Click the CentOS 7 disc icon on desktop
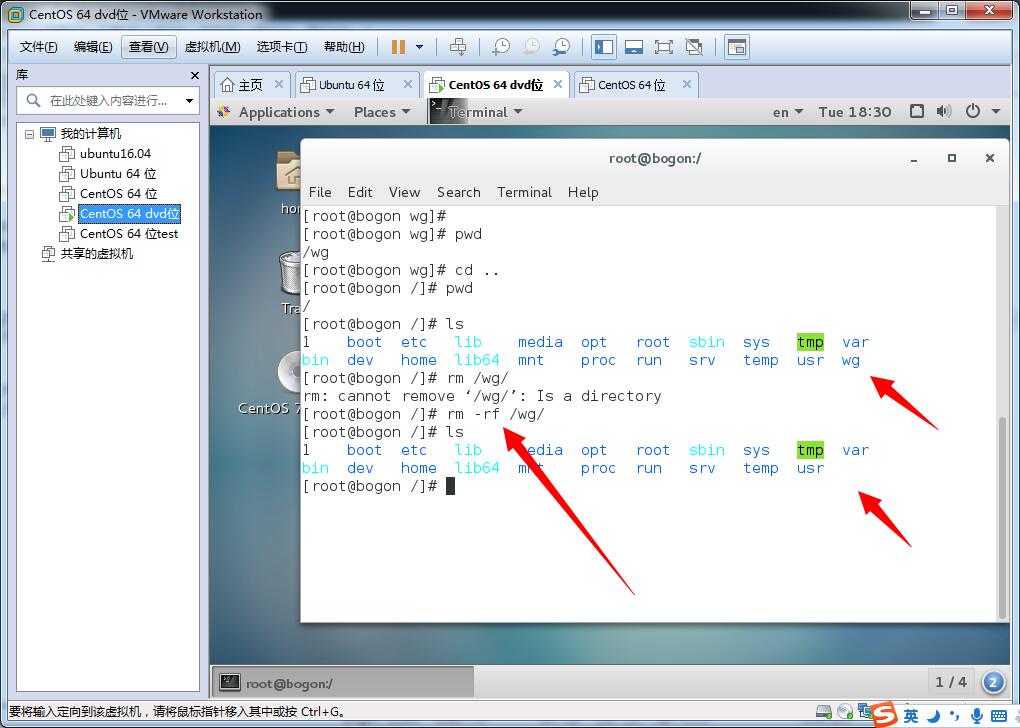Screen dimensions: 1020x728 click(289, 372)
